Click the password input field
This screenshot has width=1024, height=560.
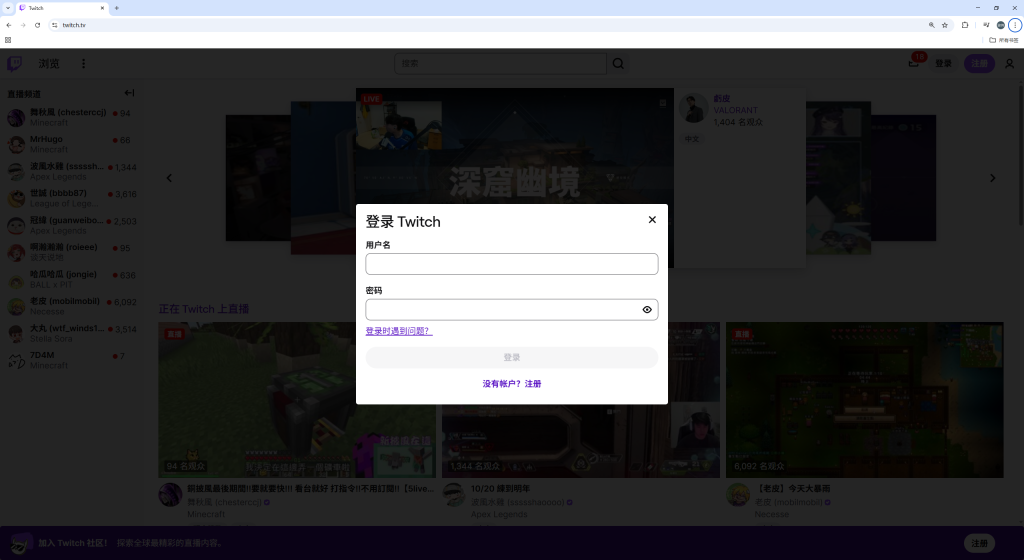tap(500, 310)
